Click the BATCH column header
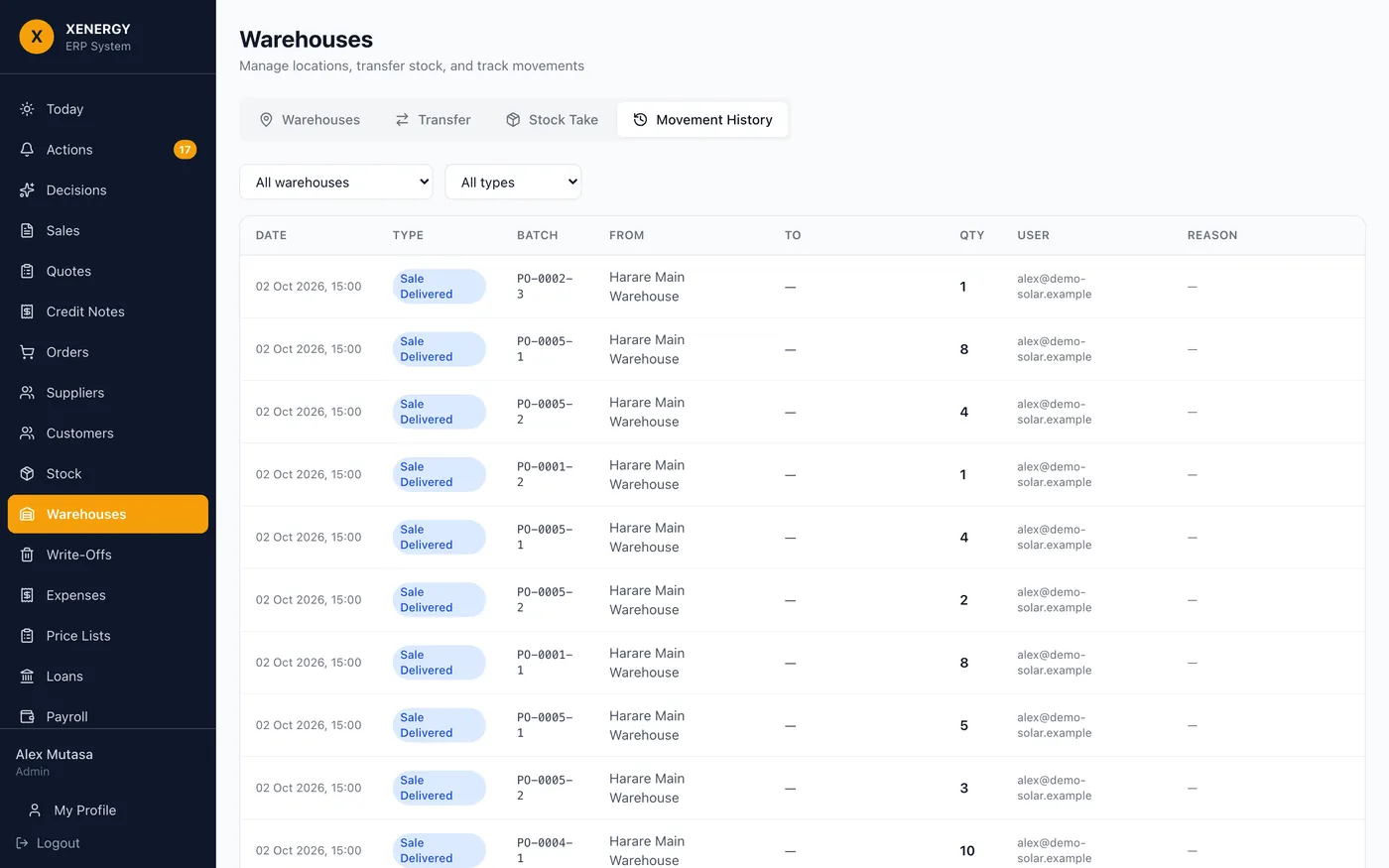 [537, 235]
